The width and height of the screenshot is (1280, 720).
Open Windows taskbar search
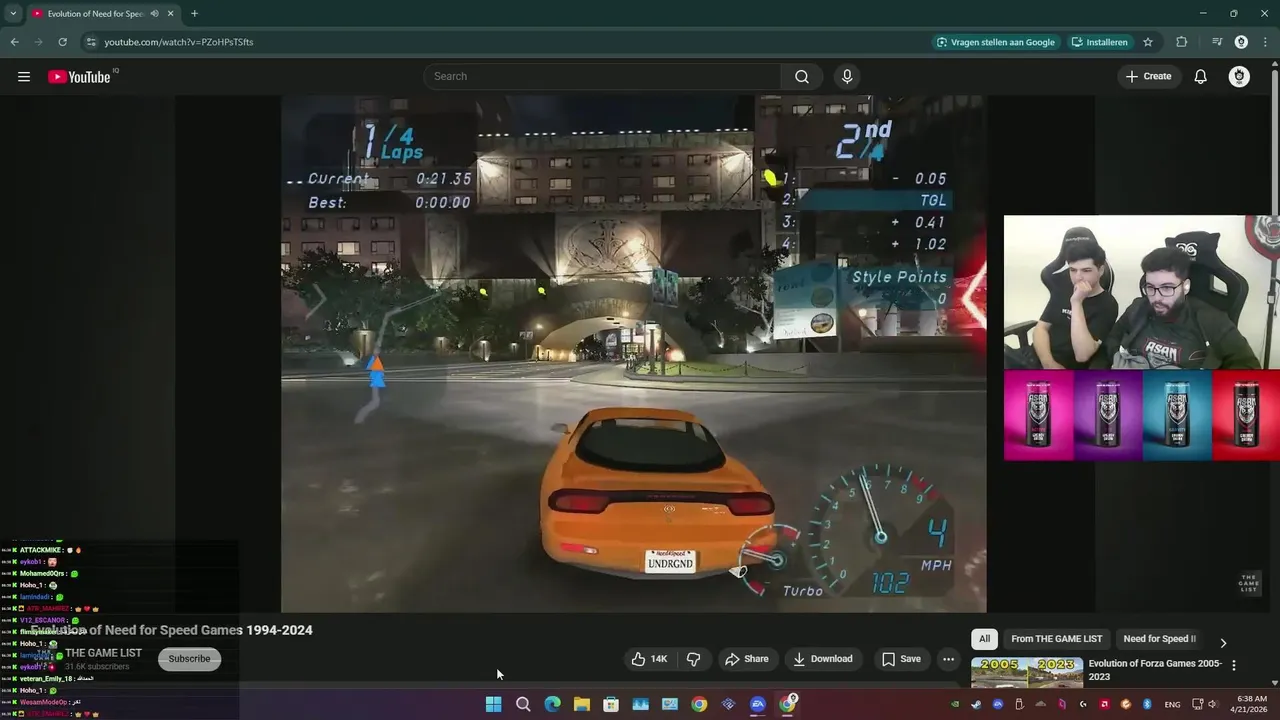point(523,704)
